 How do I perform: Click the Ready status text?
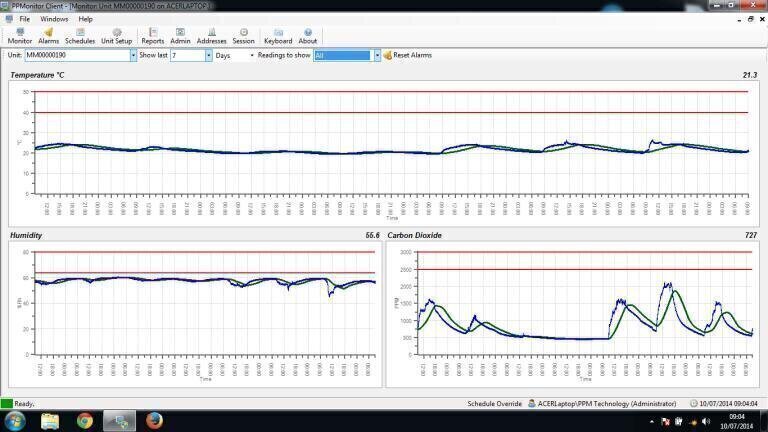(x=24, y=404)
